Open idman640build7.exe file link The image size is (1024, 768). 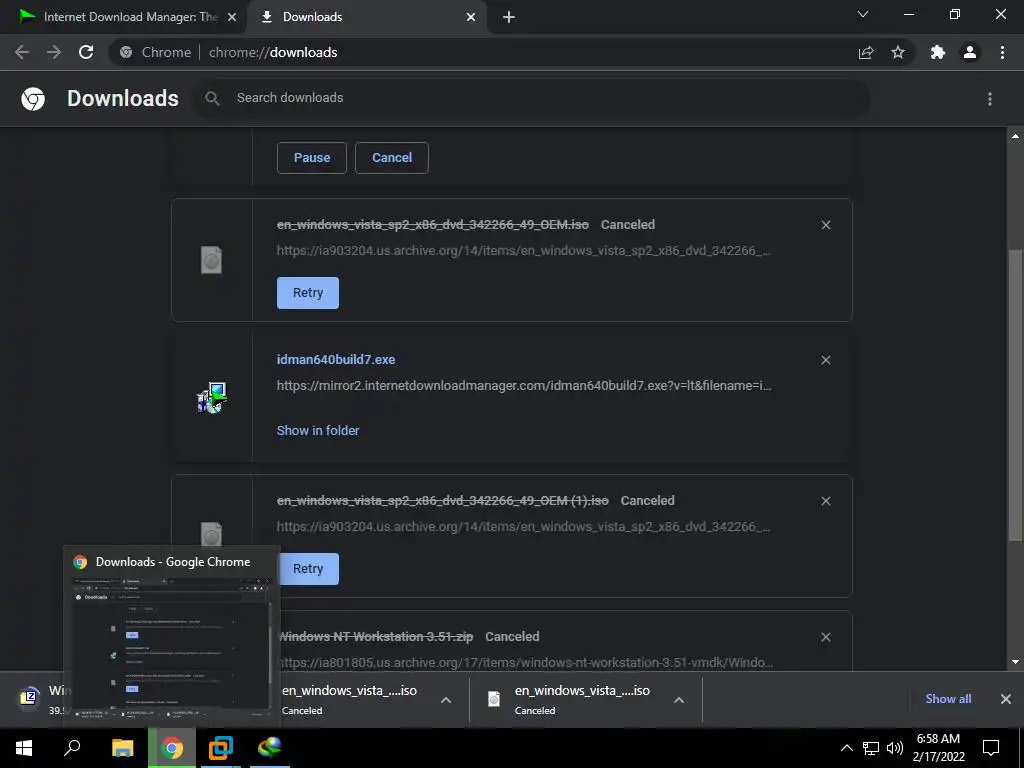point(336,359)
